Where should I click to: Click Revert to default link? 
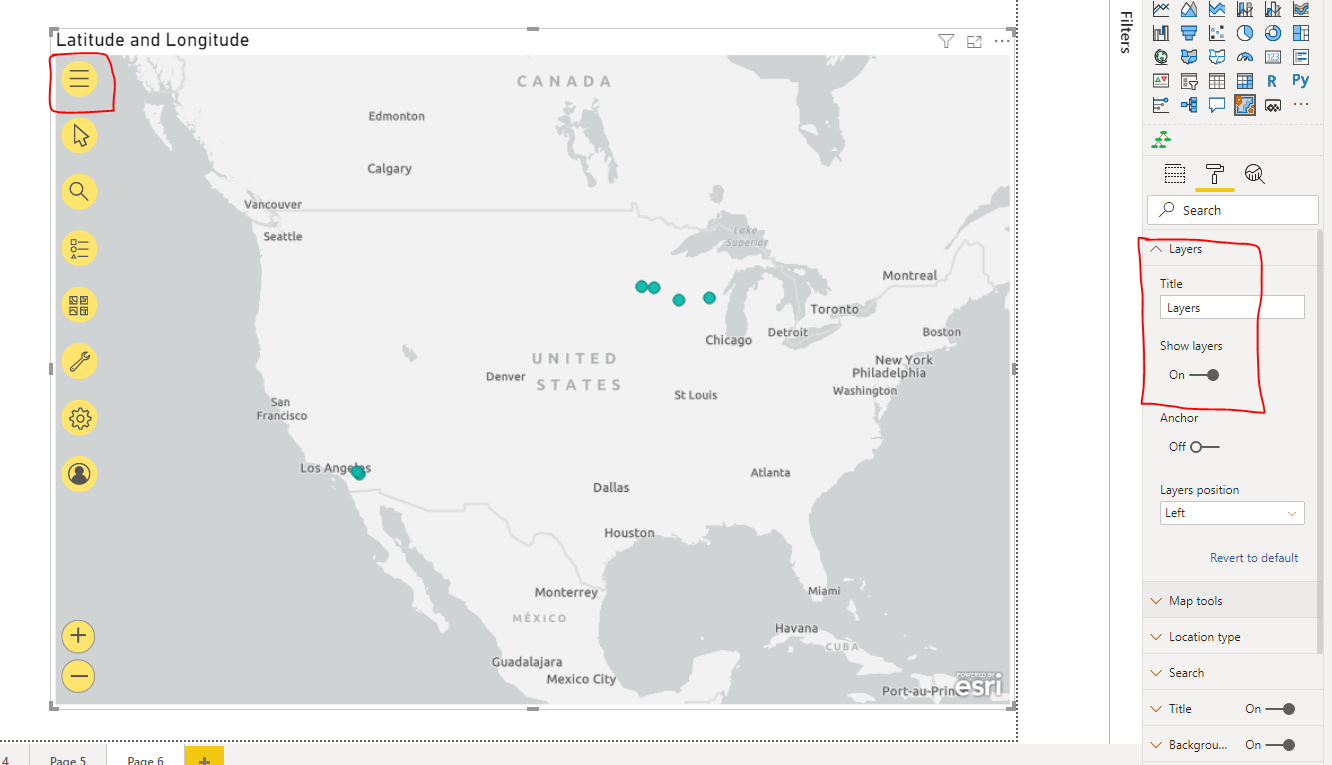pyautogui.click(x=1254, y=558)
